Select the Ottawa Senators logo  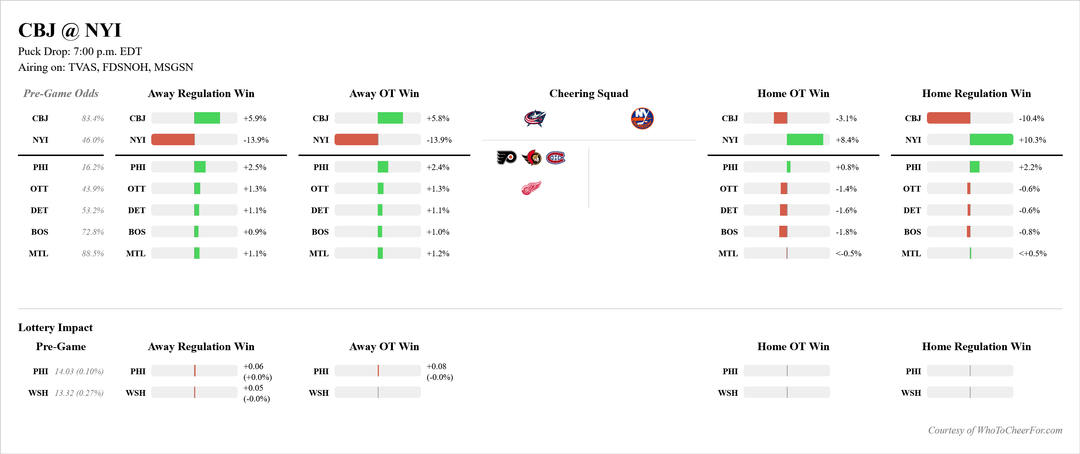point(532,158)
